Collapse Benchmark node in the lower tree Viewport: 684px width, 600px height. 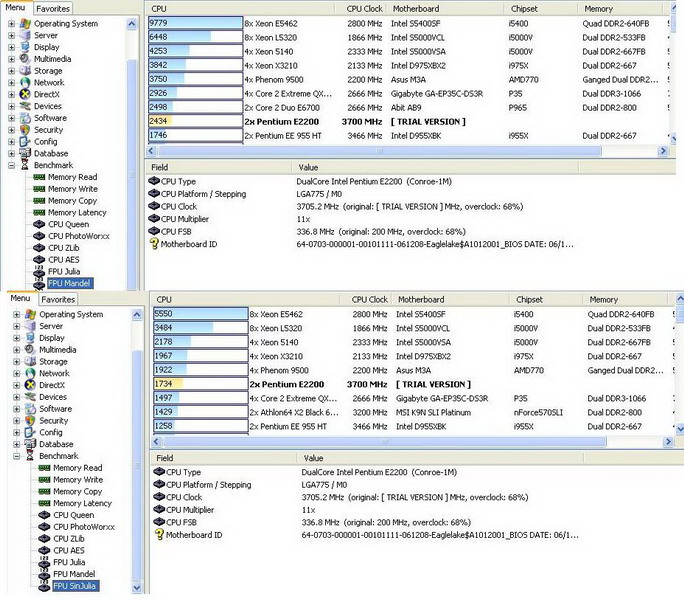pyautogui.click(x=17, y=456)
